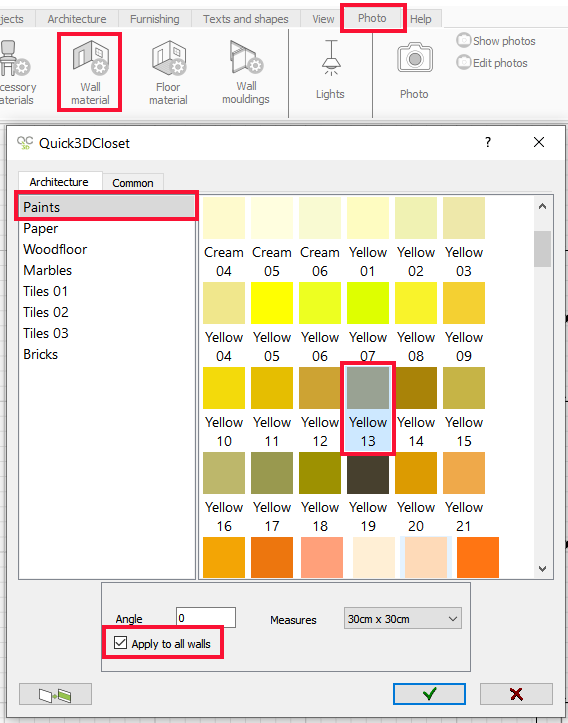Select the Marbles category

click(x=47, y=270)
